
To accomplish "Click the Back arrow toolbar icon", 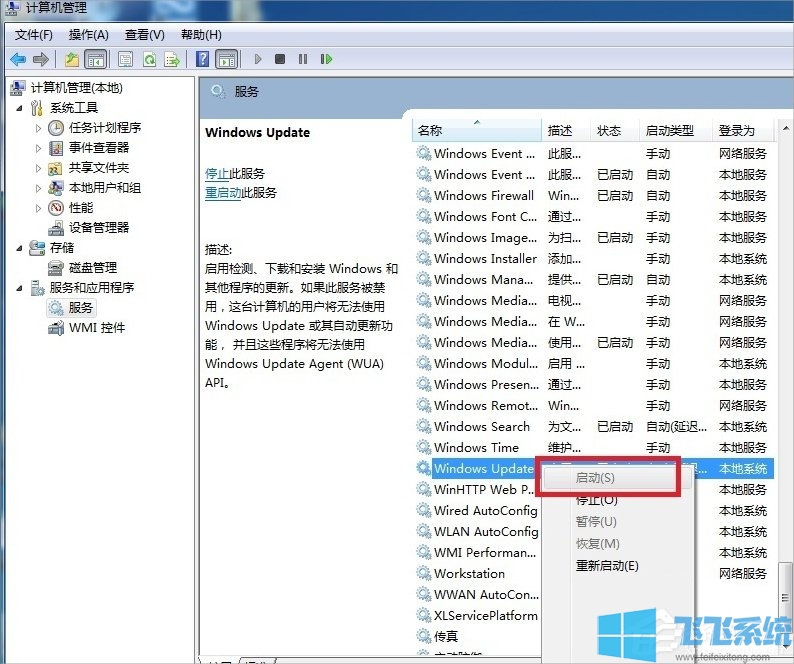I will (x=18, y=59).
